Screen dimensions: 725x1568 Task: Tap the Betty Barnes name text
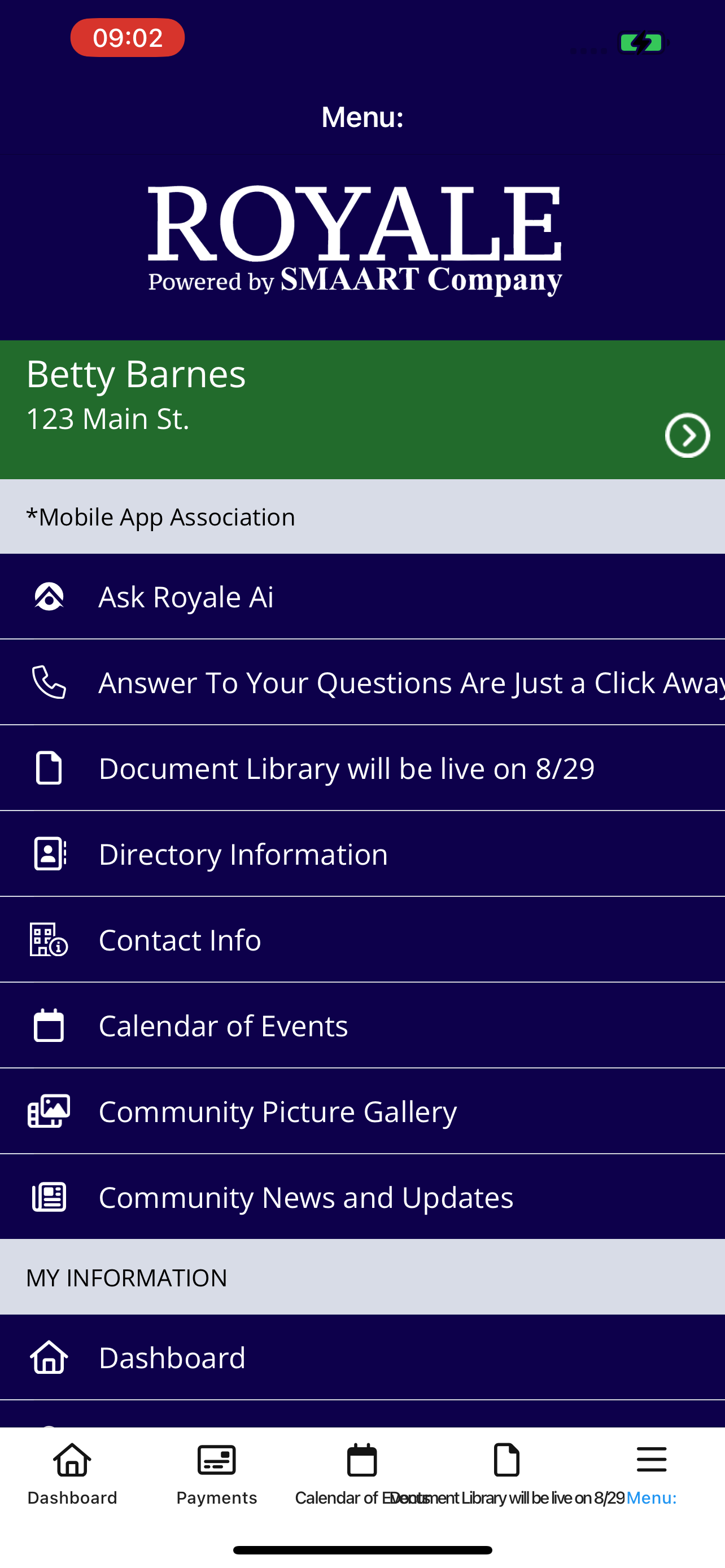point(136,374)
